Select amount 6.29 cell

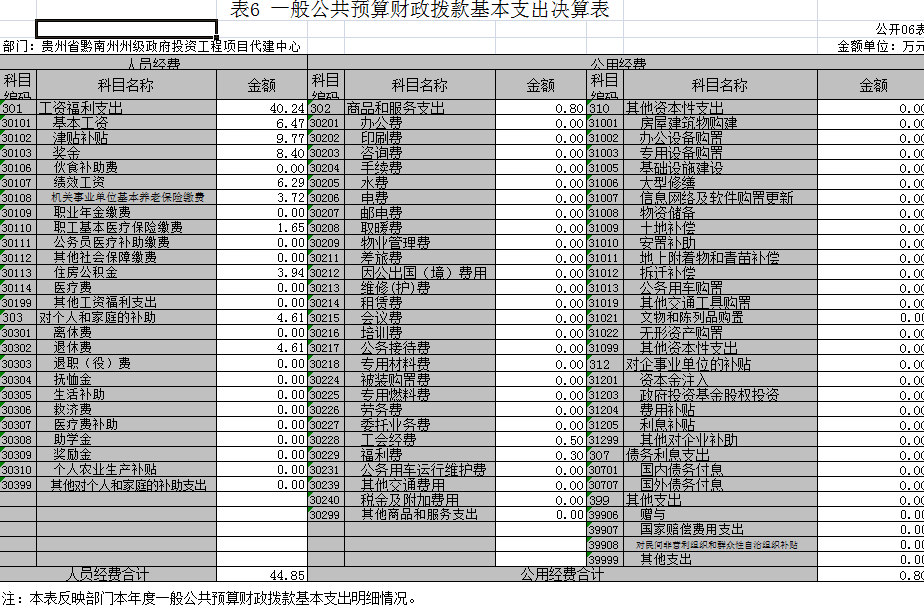click(x=262, y=183)
